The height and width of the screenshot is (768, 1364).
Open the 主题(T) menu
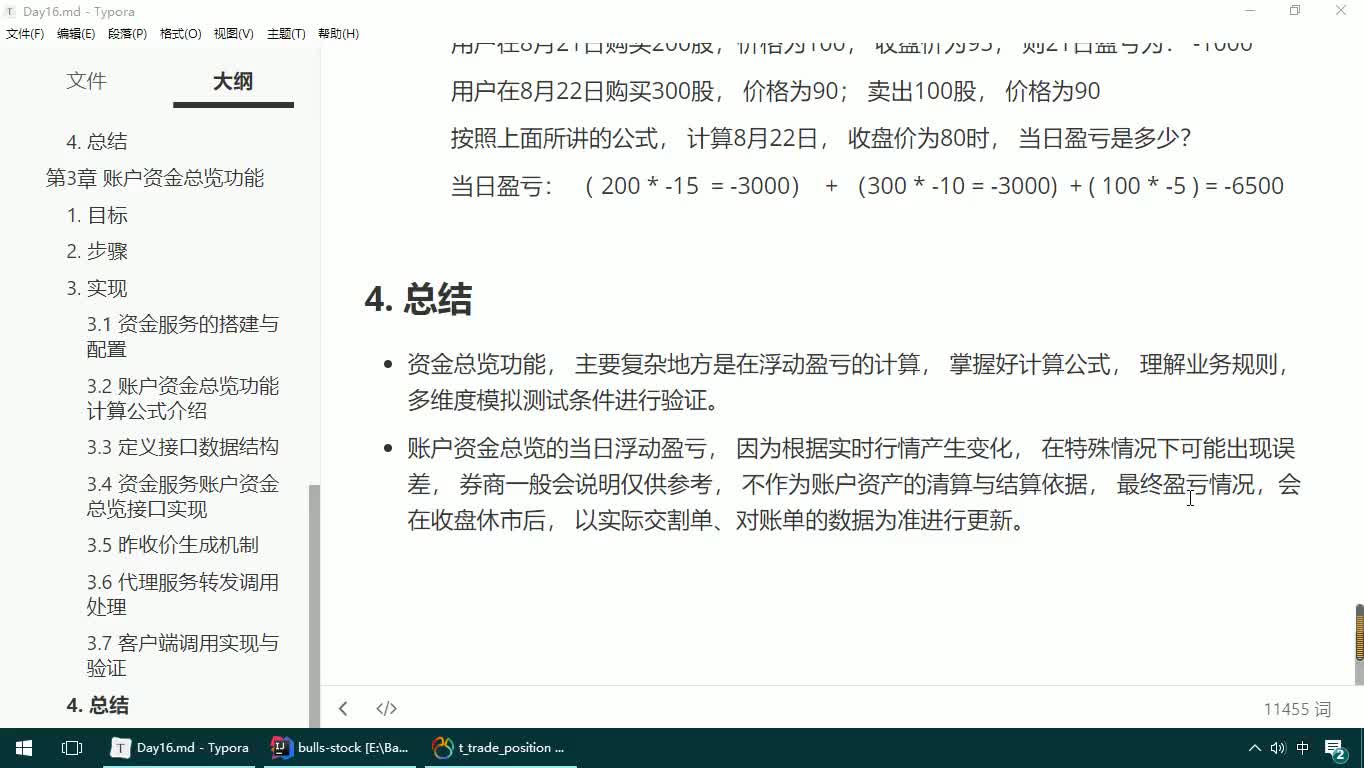click(286, 34)
